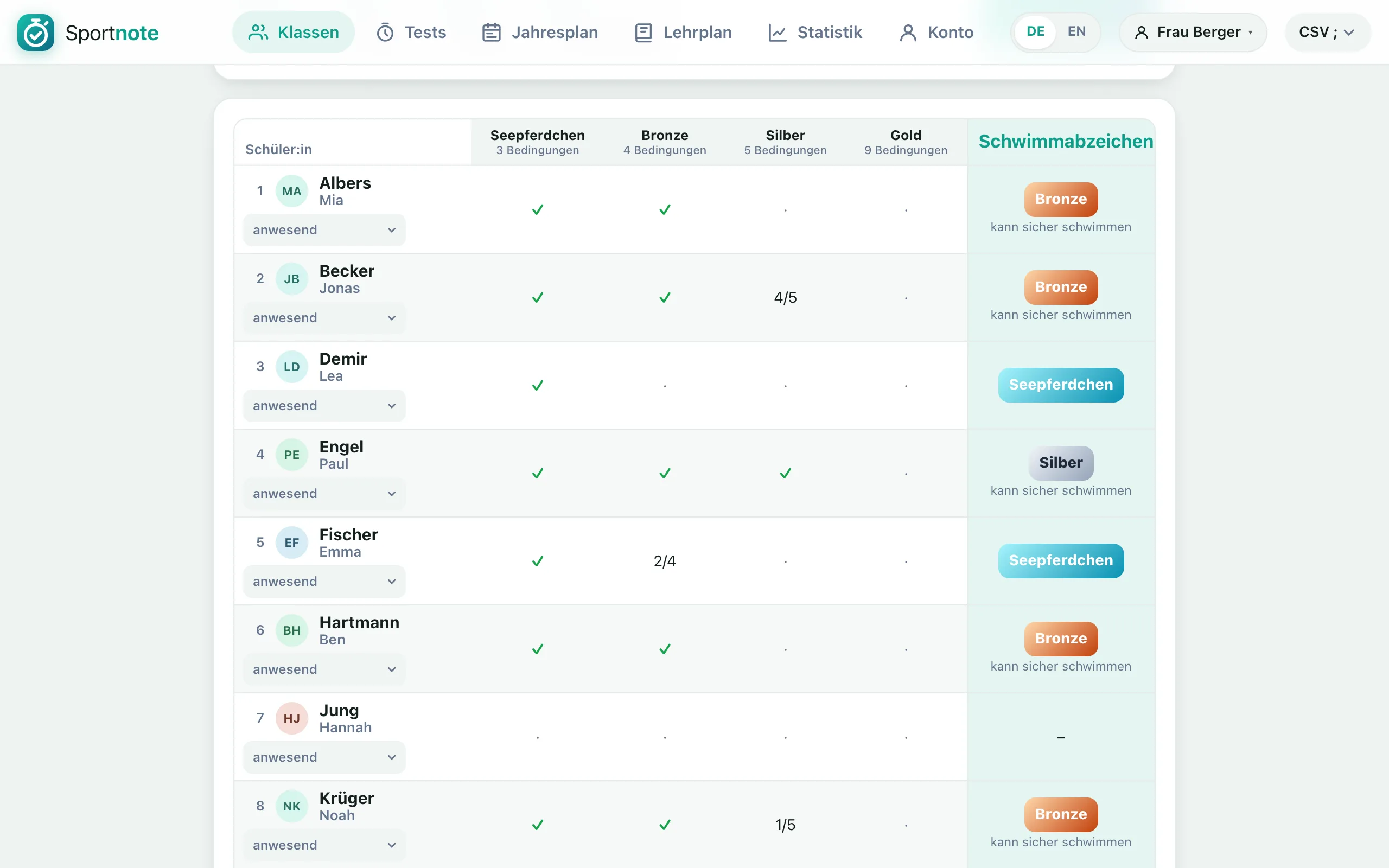
Task: Switch language to EN
Action: pos(1076,31)
